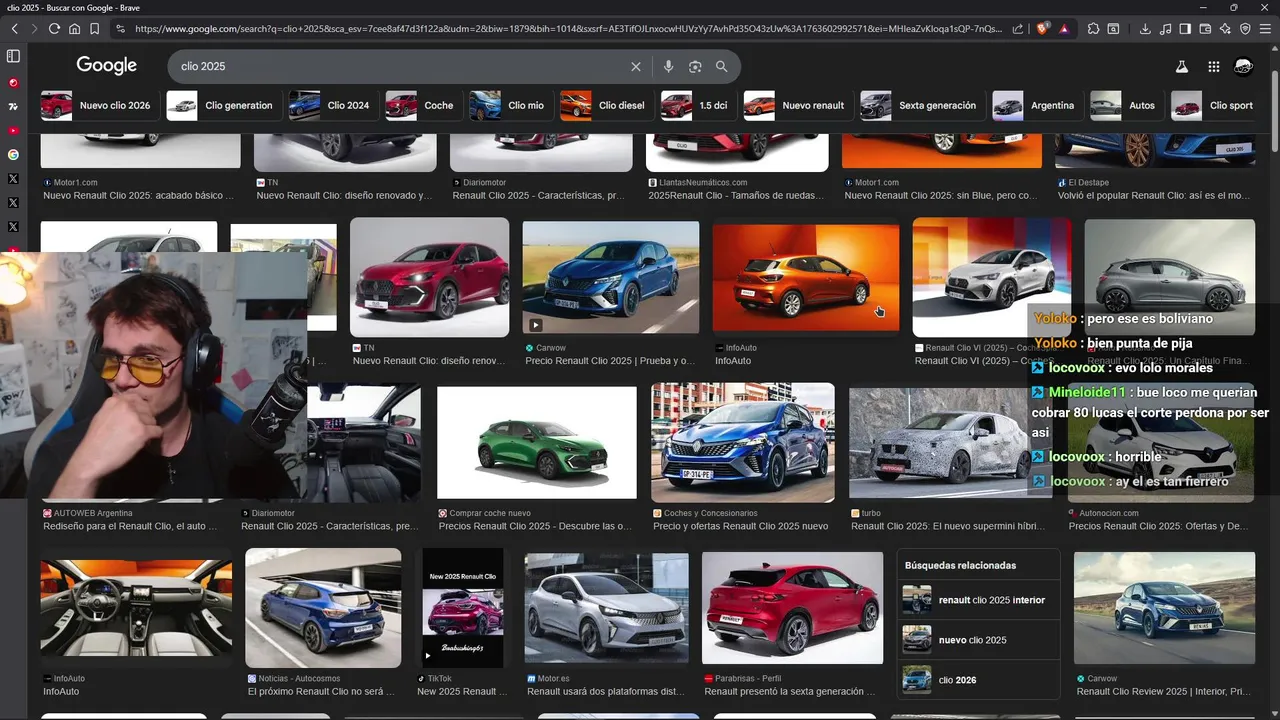Select the 'Clio generation' filter chip
Screen dimensions: 1280x720
tap(223, 105)
